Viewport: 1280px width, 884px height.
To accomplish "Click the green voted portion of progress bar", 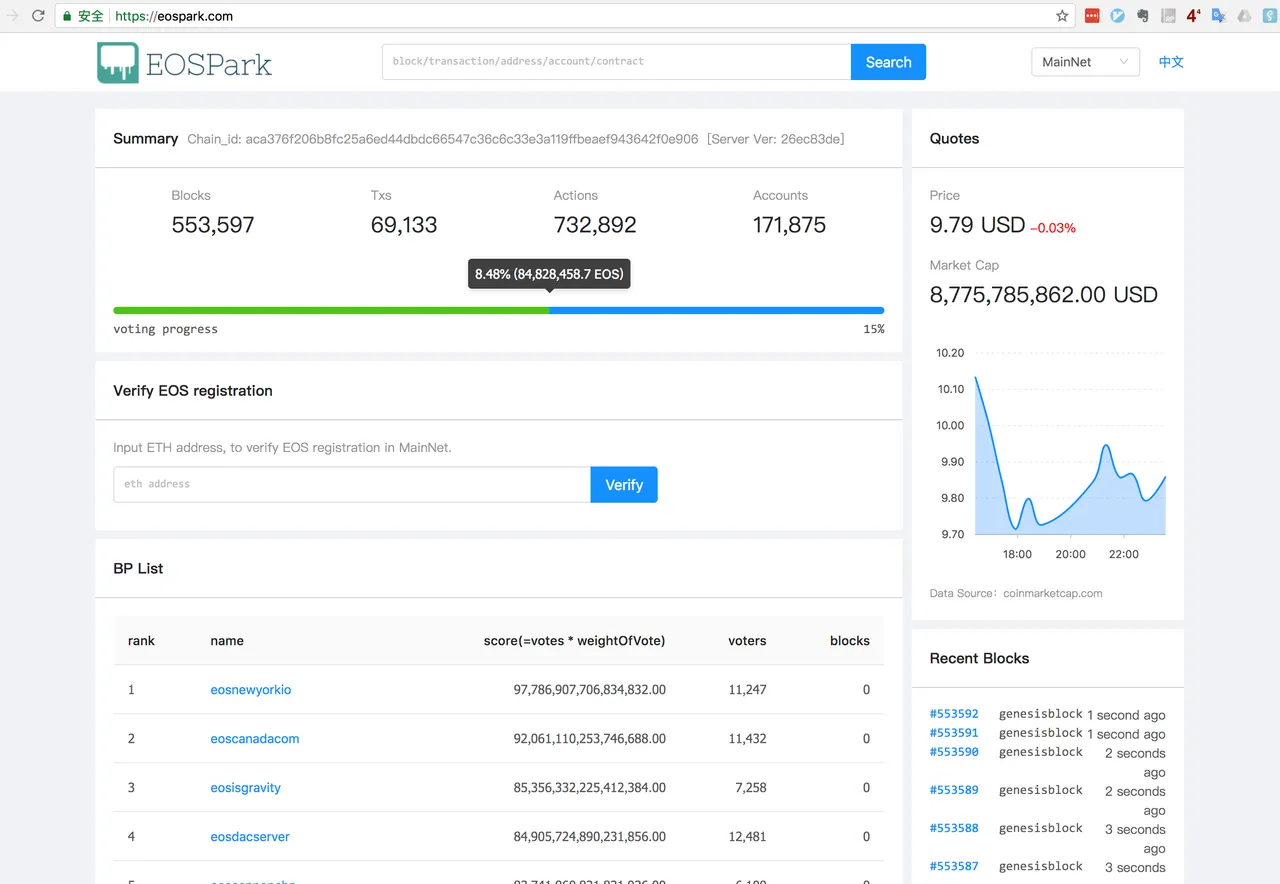I will [x=331, y=311].
